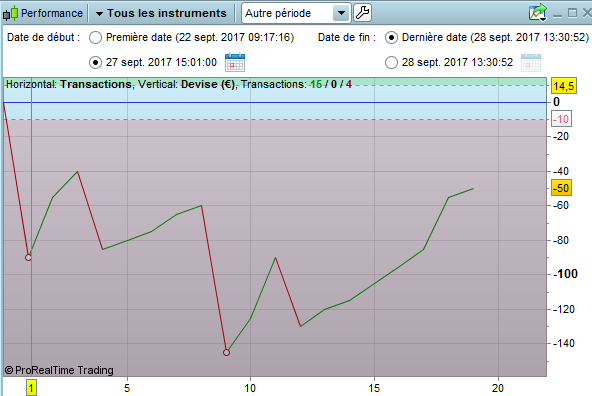Screen dimensions: 592x396
Task: Click the lowest drawdown circle marker near -145
Action: click(x=226, y=352)
